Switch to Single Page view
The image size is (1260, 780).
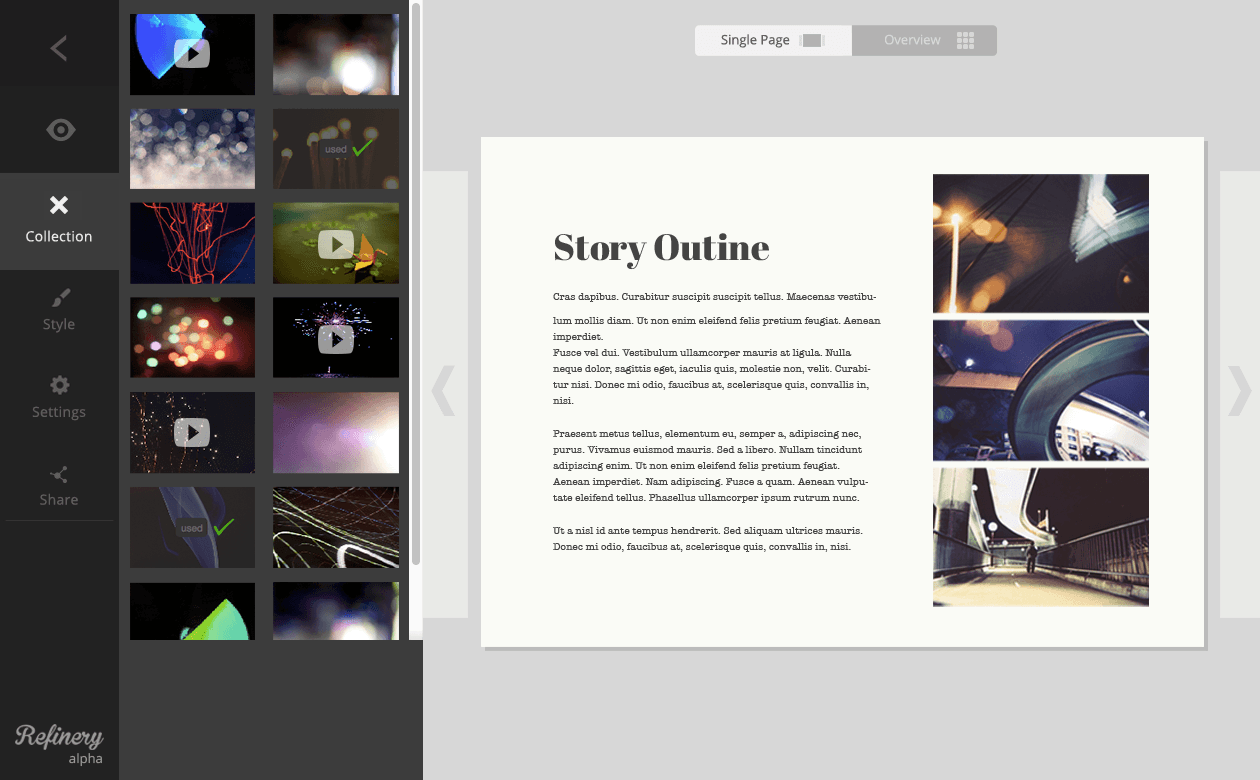[773, 40]
